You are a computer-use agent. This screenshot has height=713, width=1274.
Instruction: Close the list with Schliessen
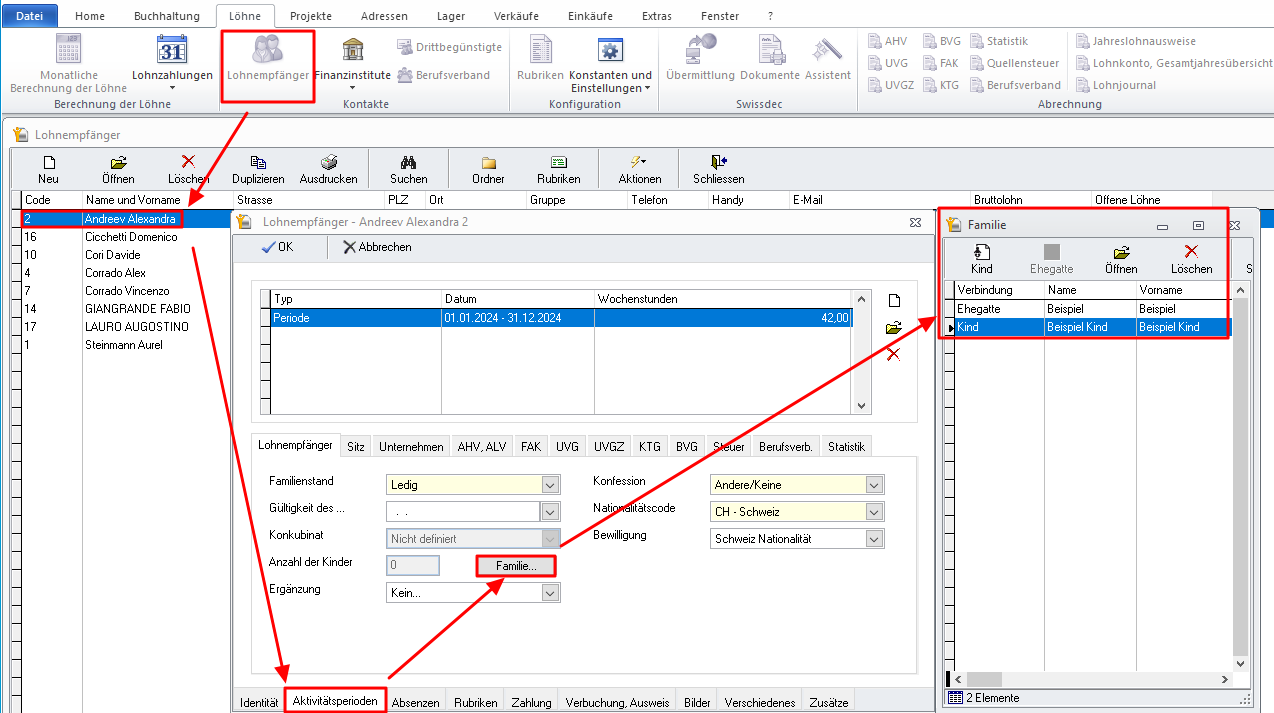(718, 170)
